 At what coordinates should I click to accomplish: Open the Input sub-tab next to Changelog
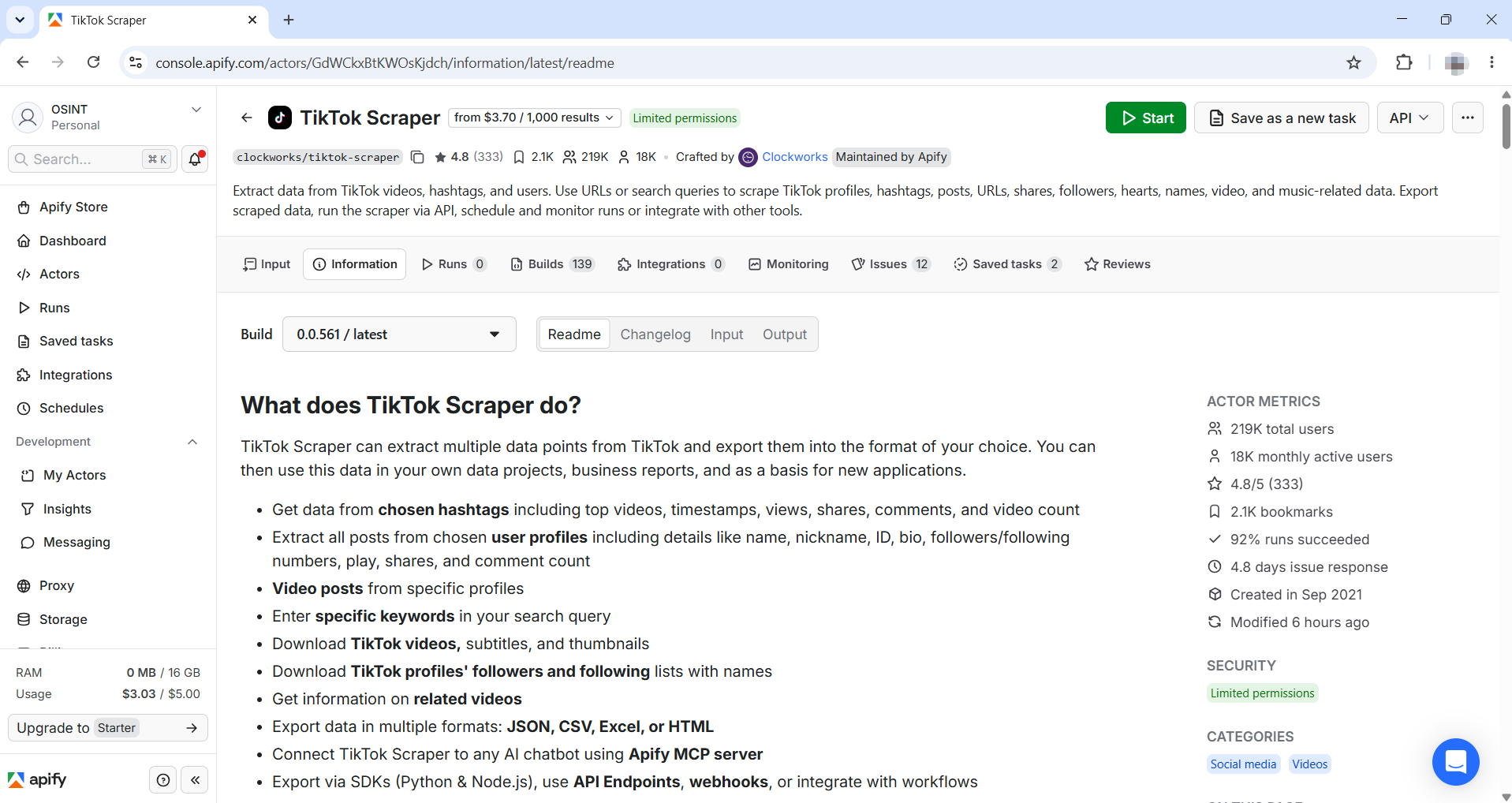726,334
